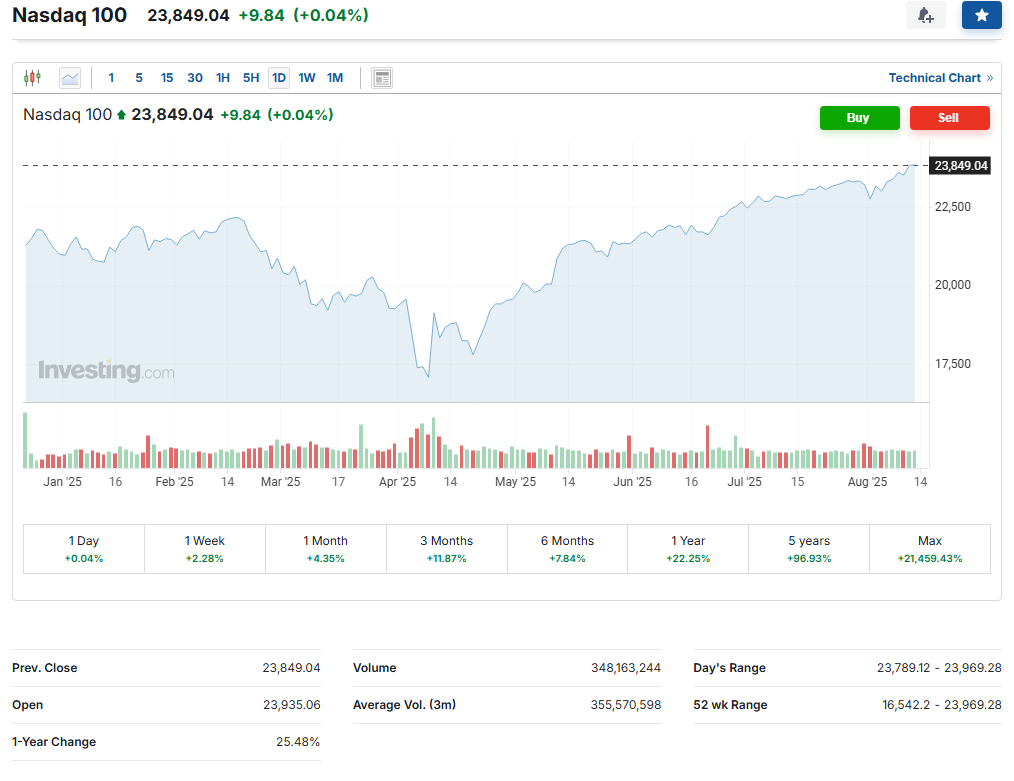Select the 5 years range tab
1014x781 pixels.
[x=809, y=549]
